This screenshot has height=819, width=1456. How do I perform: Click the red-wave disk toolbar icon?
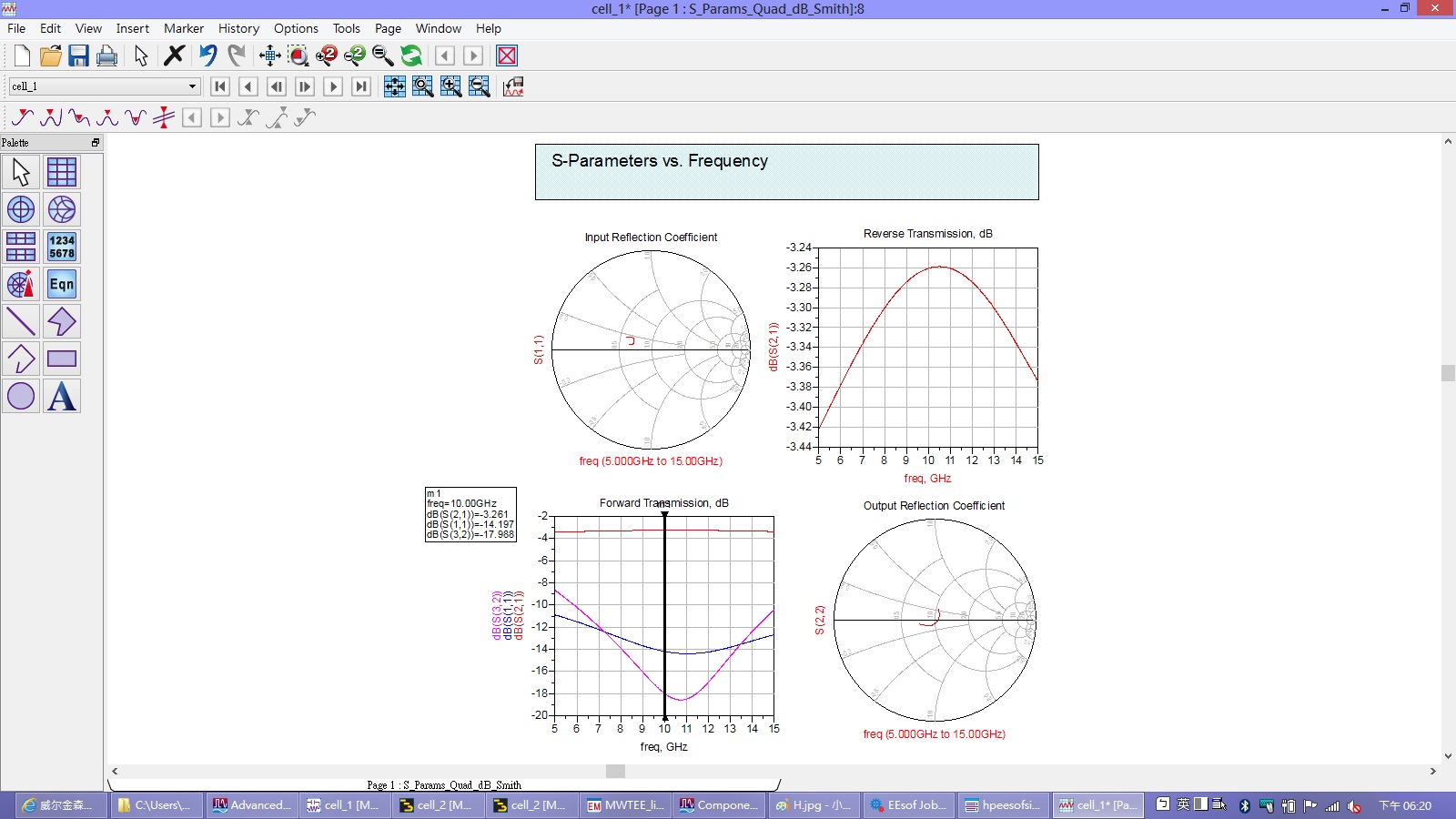click(x=513, y=86)
